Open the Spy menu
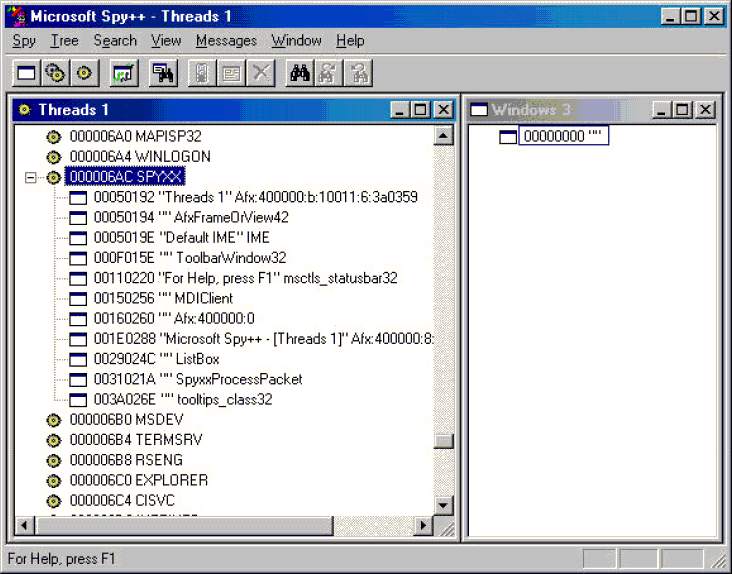732x574 pixels. (x=24, y=41)
